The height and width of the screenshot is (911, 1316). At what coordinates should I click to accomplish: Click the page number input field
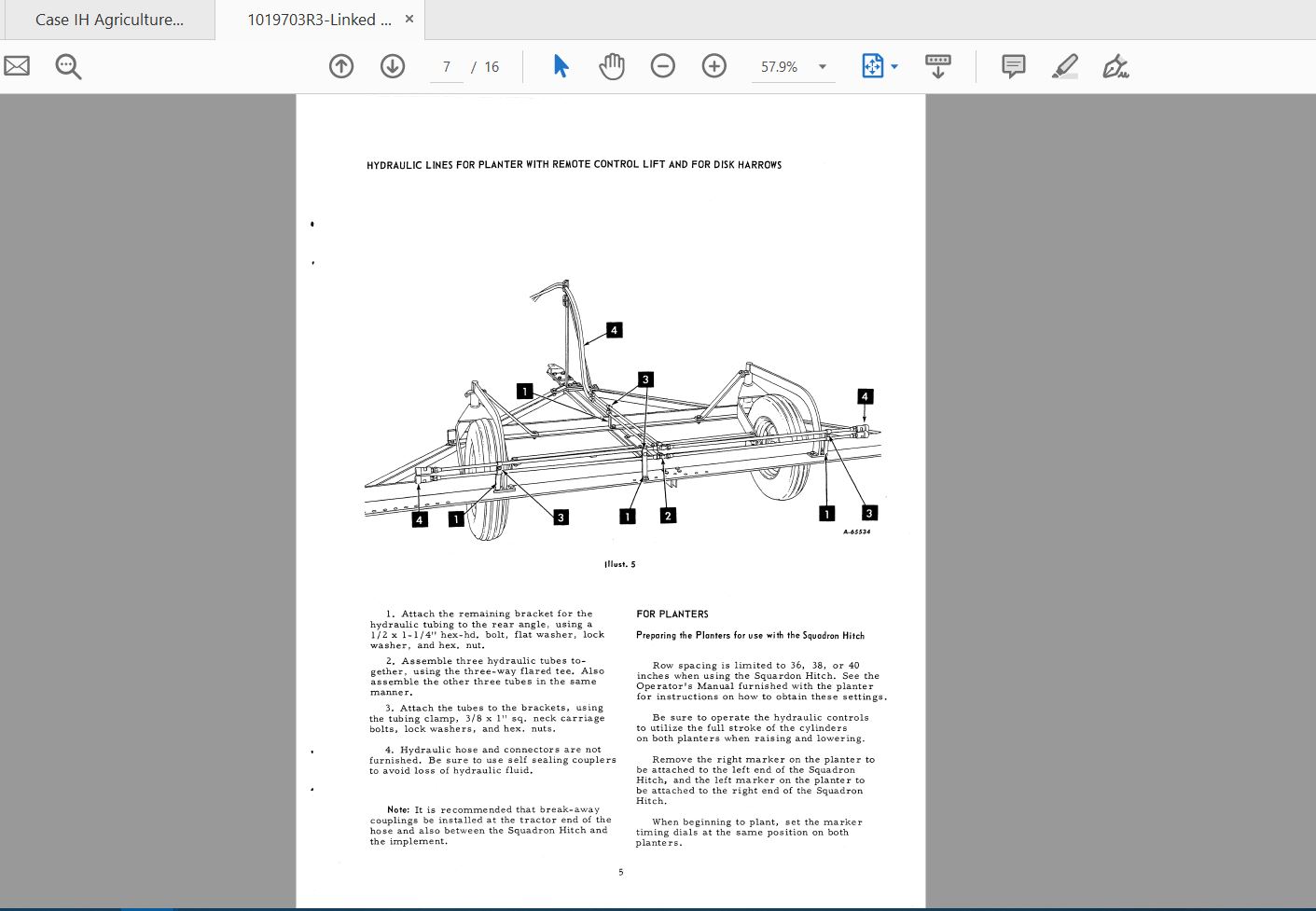click(x=447, y=67)
